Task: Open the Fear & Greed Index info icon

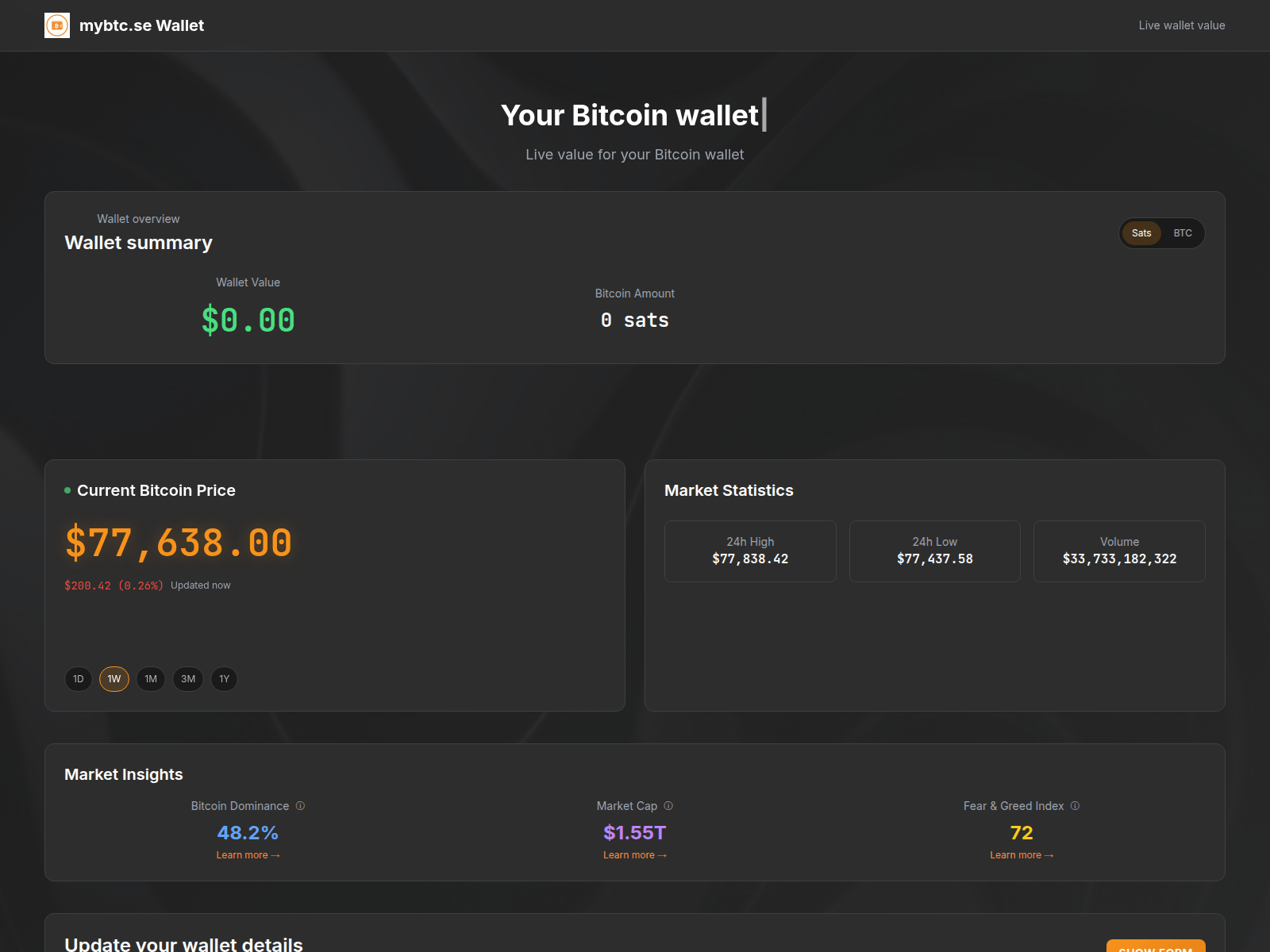Action: 1075,806
